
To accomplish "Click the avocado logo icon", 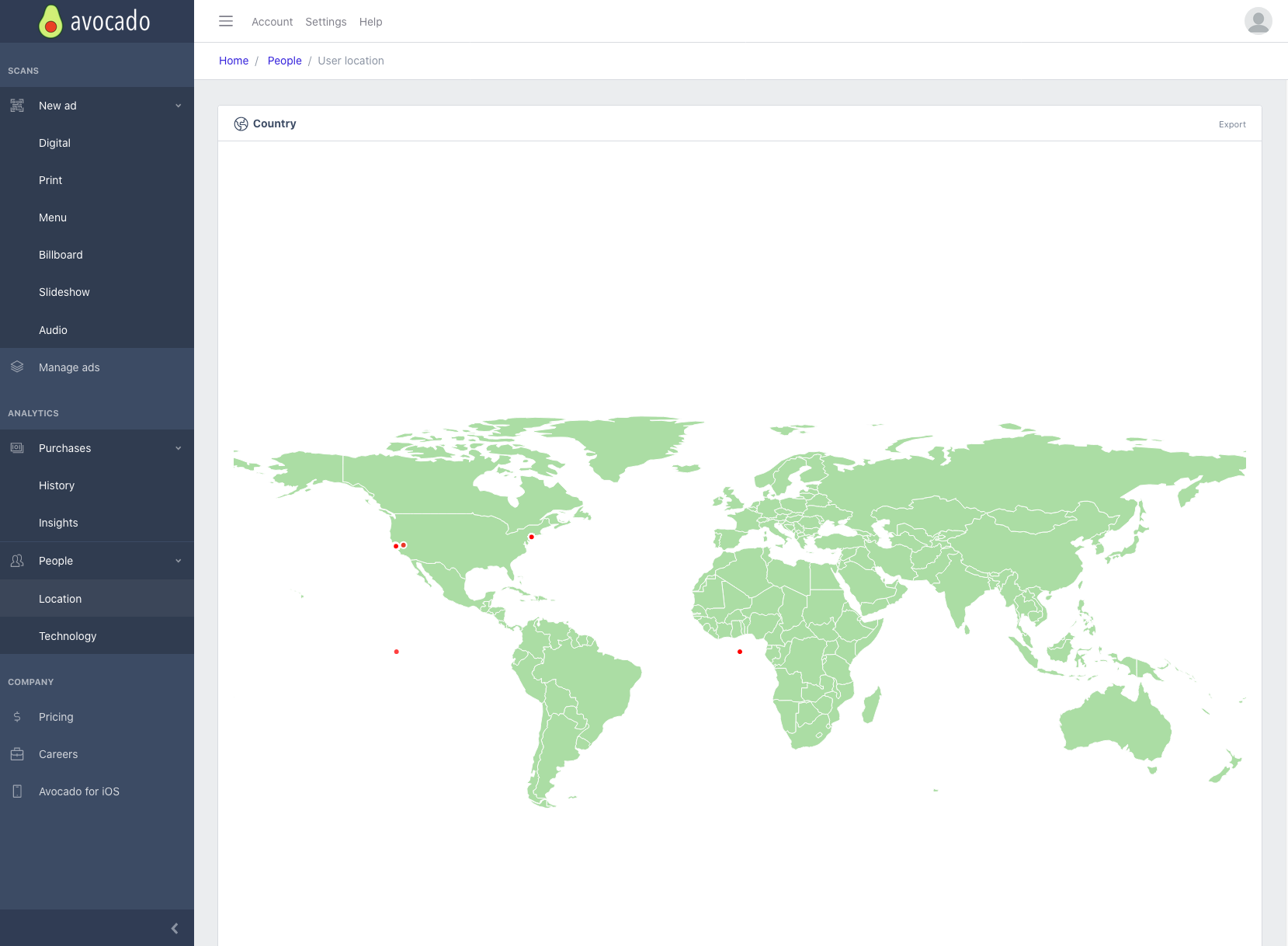I will pyautogui.click(x=50, y=22).
